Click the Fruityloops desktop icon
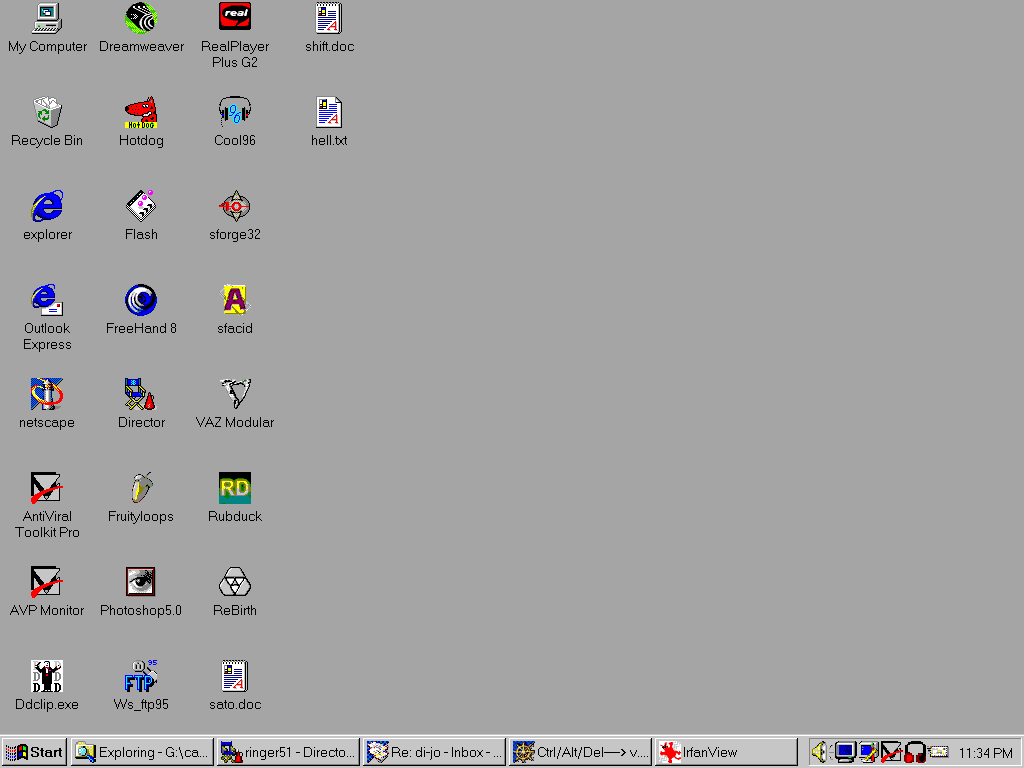 pyautogui.click(x=141, y=488)
